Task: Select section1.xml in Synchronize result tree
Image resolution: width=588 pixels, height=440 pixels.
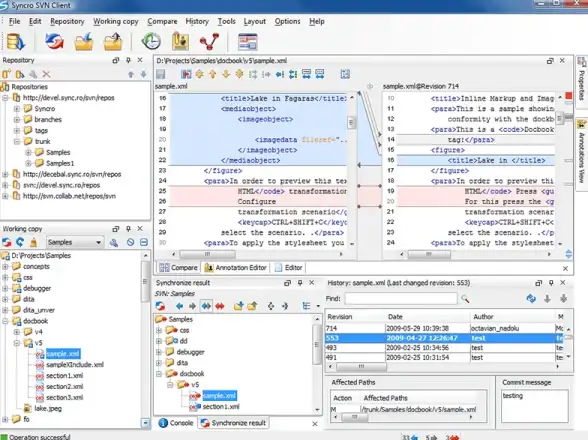Action: click(x=221, y=407)
